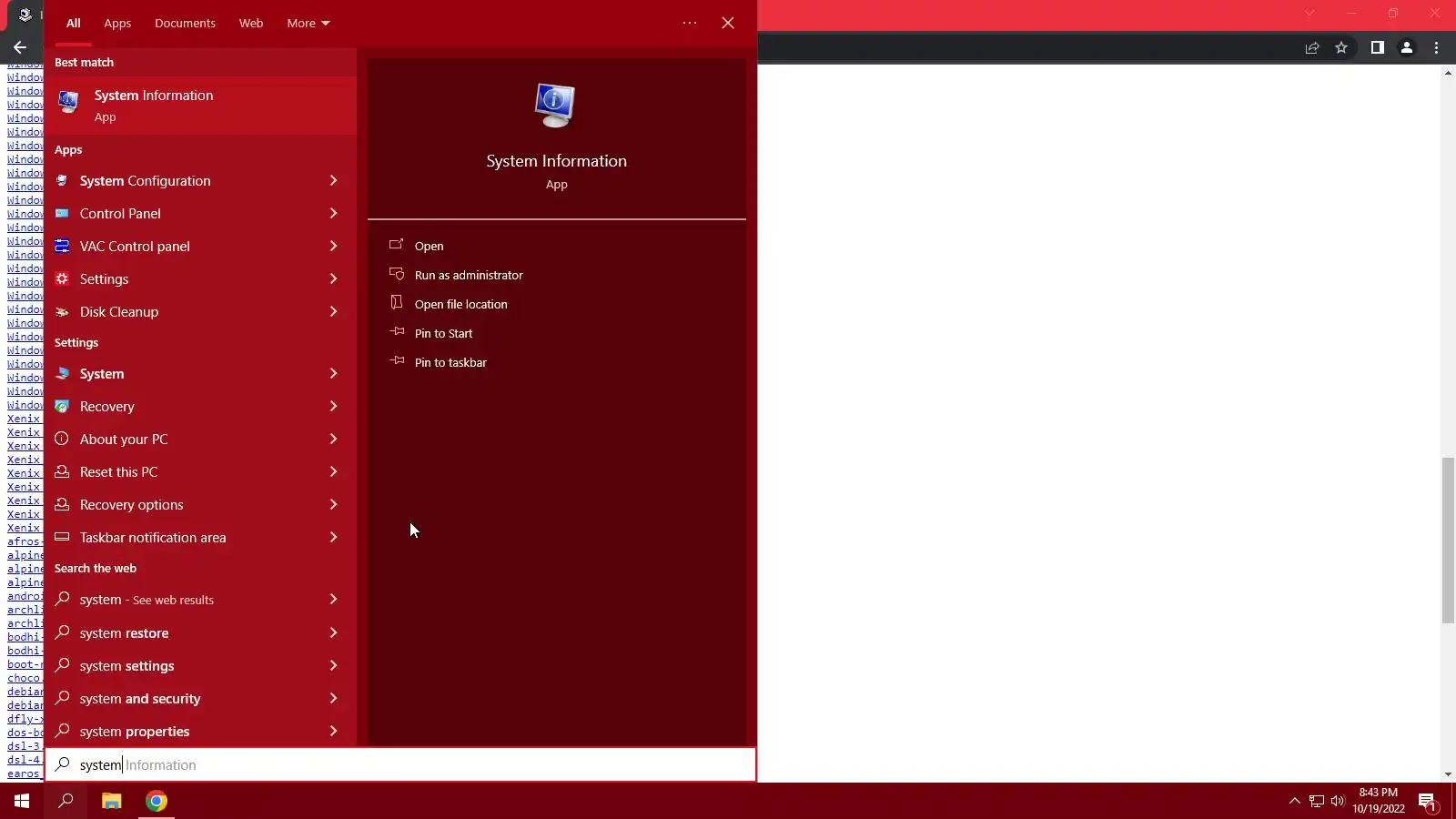Viewport: 1456px width, 819px height.
Task: Close the Windows search panel
Action: point(728,23)
